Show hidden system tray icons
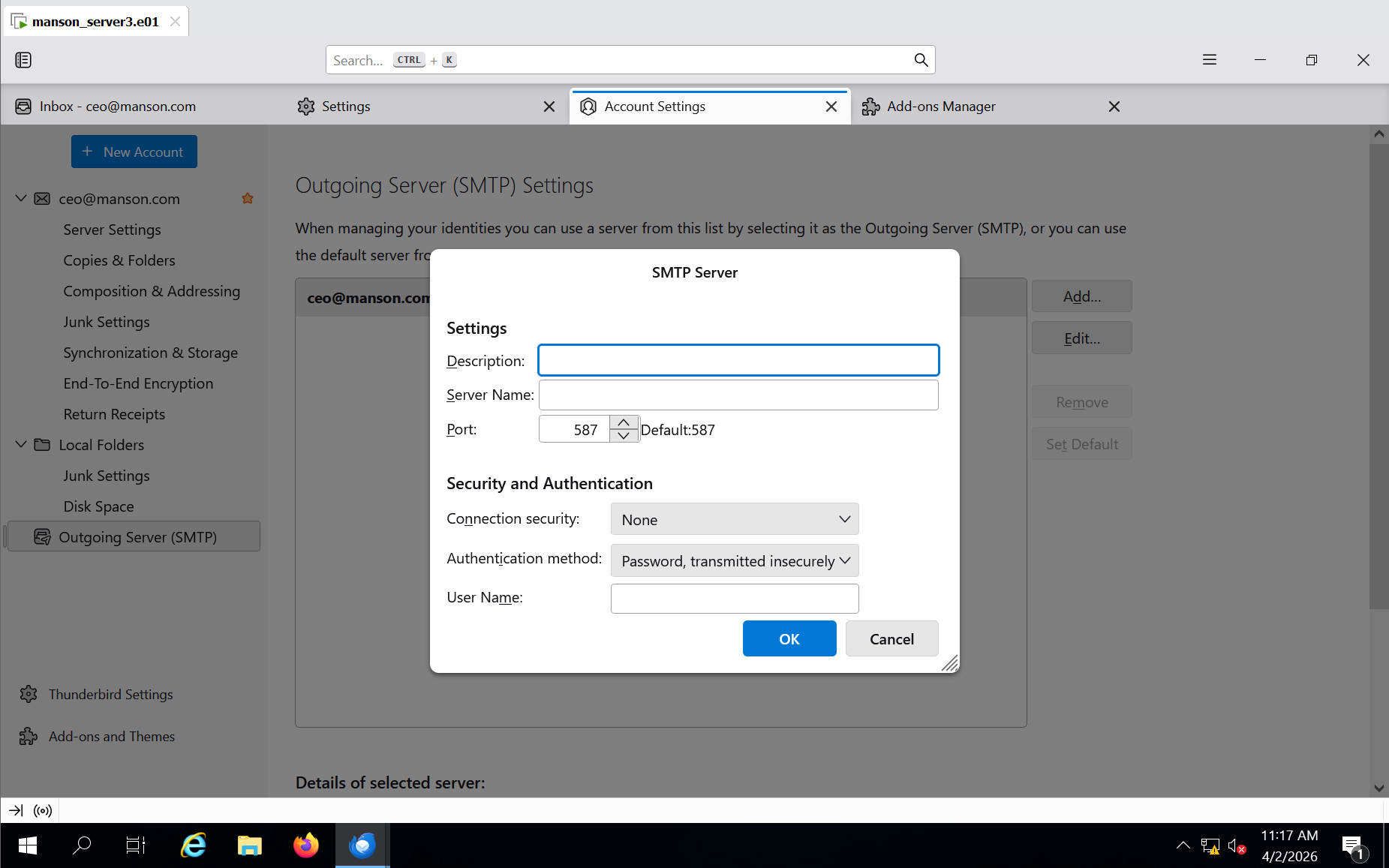This screenshot has height=868, width=1389. pos(1183,845)
